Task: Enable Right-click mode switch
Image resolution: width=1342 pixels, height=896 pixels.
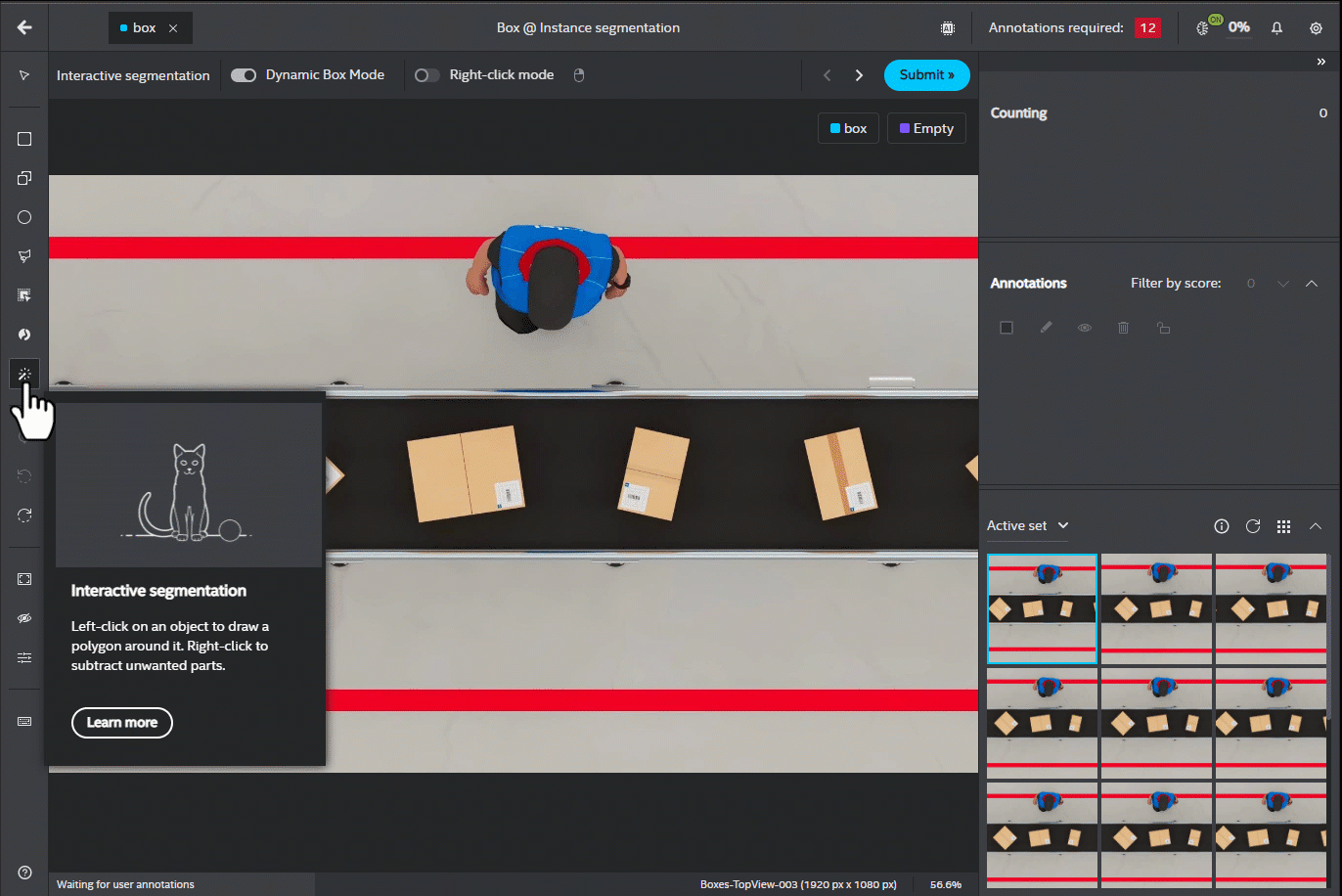Action: [x=426, y=75]
